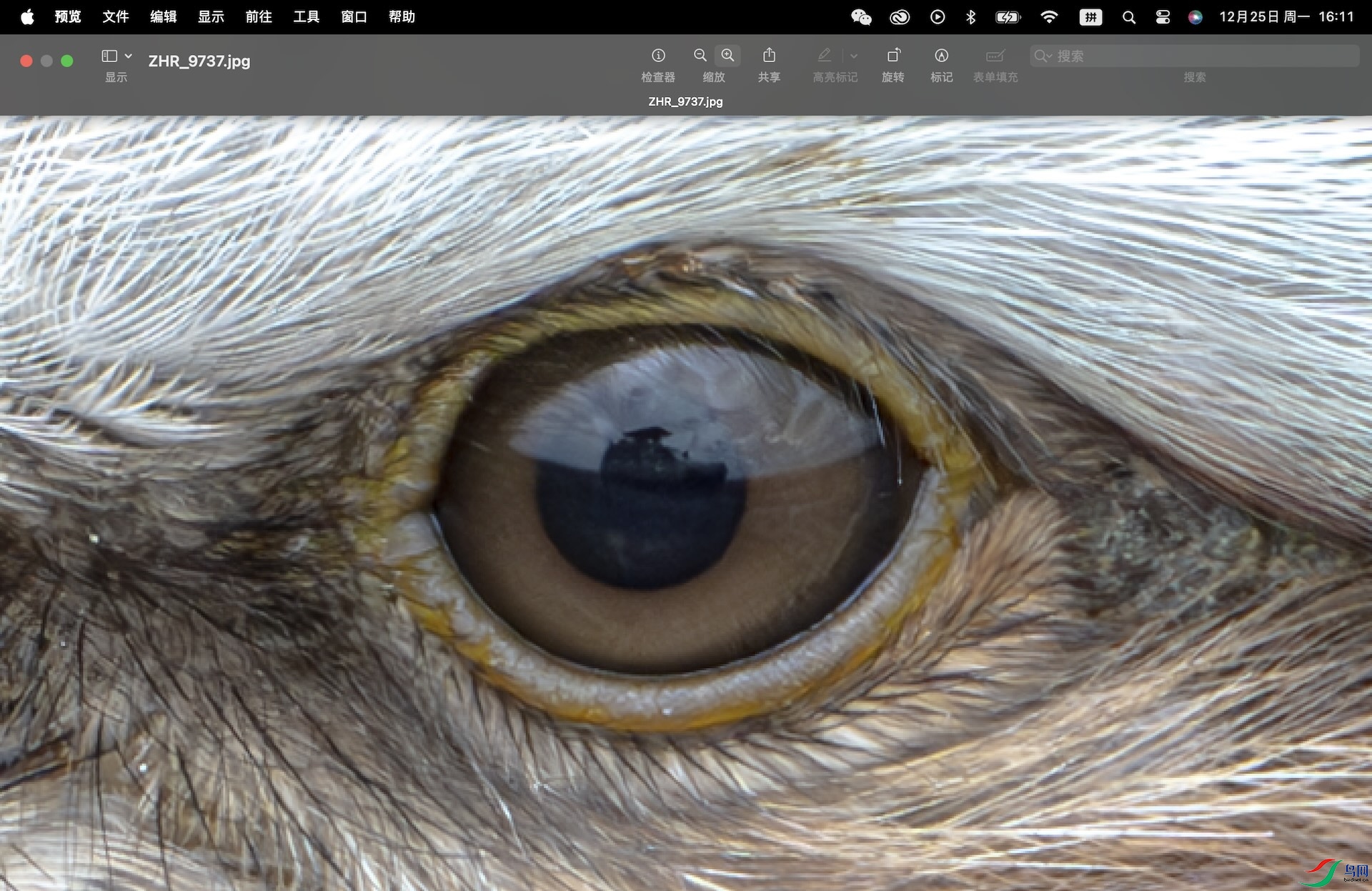Click the ZHR_9737.jpg window title
Image resolution: width=1372 pixels, height=891 pixels.
[x=199, y=61]
